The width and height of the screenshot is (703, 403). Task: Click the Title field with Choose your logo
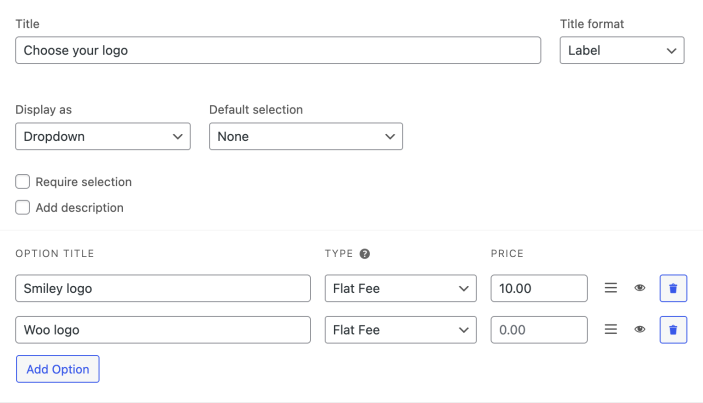tap(278, 50)
